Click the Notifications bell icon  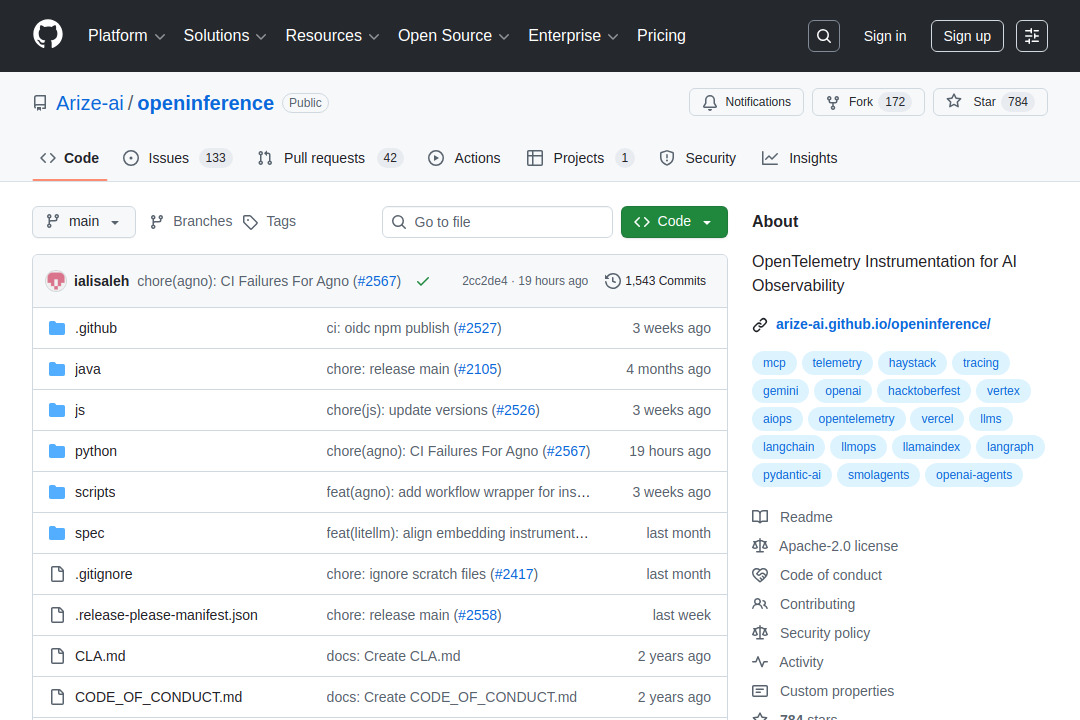(710, 101)
